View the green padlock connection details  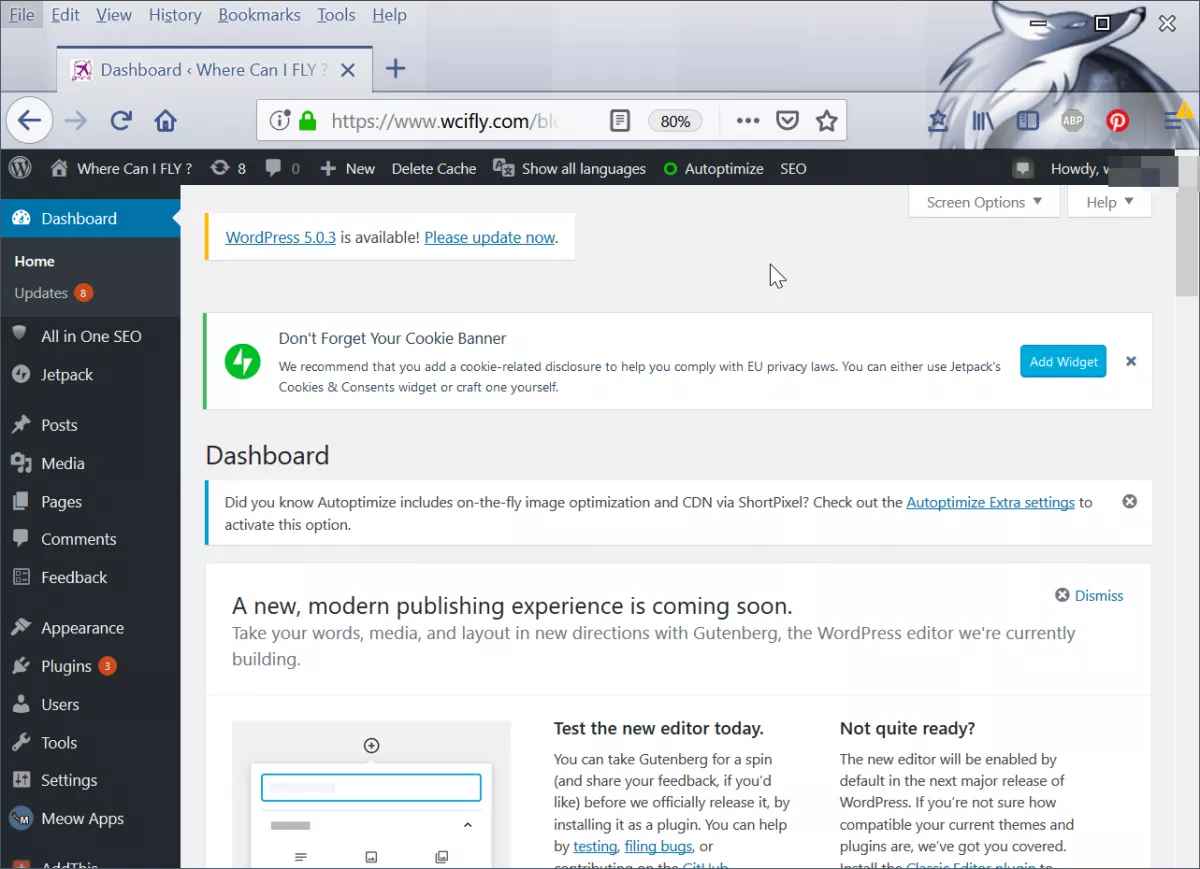307,121
